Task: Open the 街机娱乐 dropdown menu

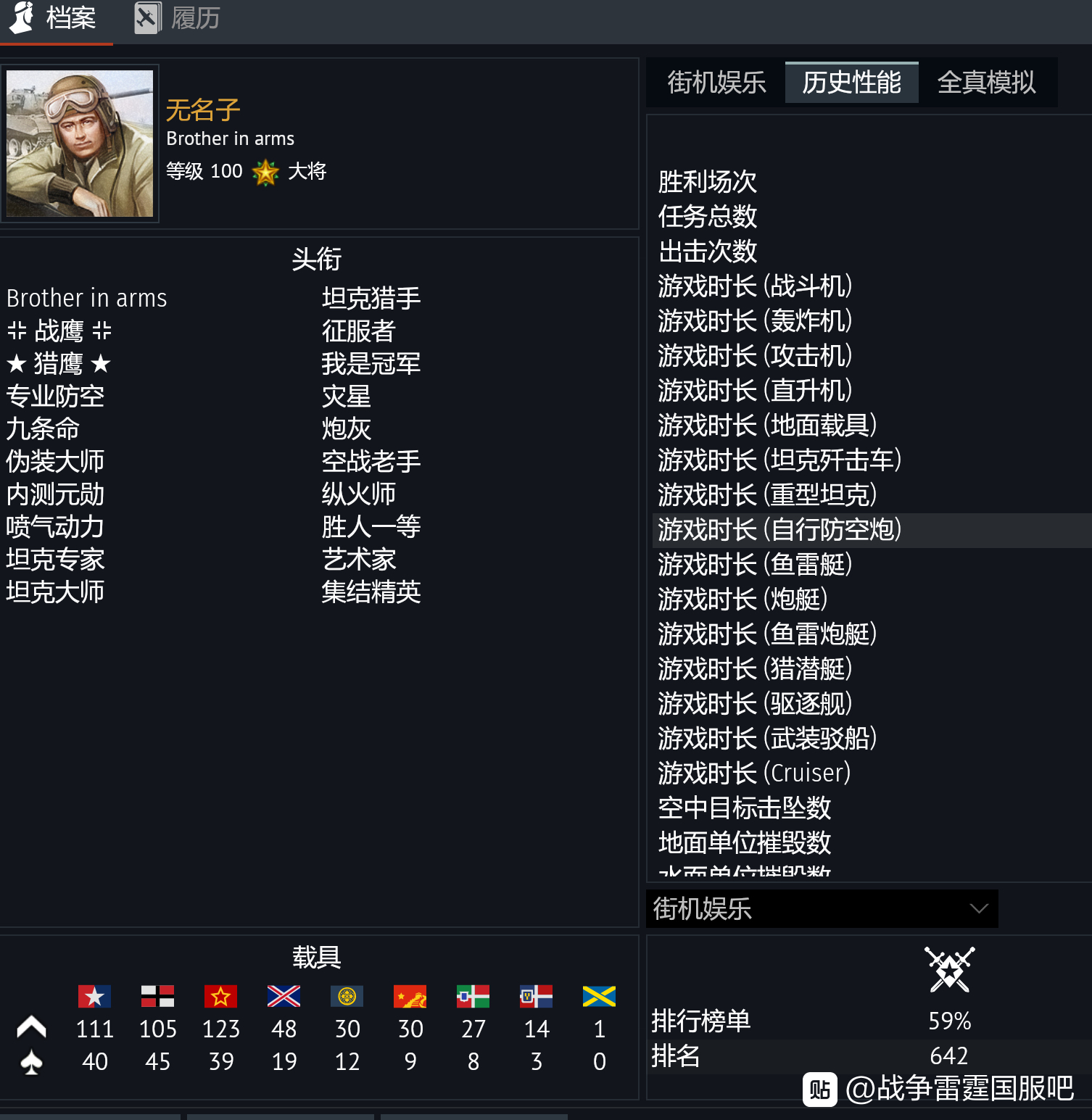Action: pyautogui.click(x=822, y=908)
